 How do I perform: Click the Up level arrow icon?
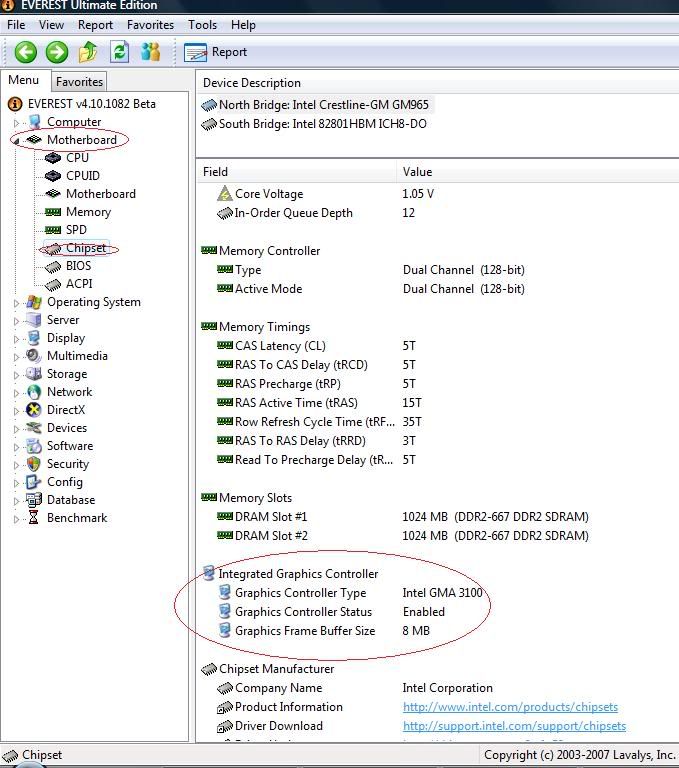[88, 52]
